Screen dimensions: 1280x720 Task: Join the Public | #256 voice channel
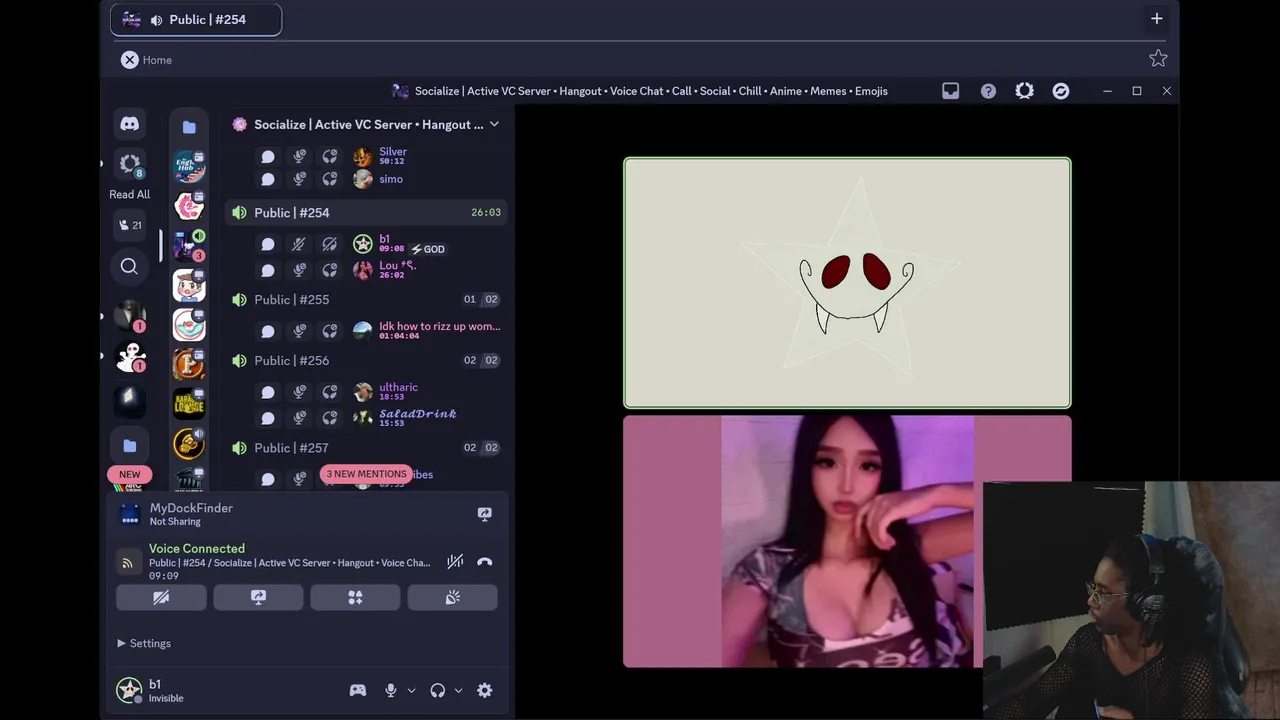pyautogui.click(x=365, y=360)
